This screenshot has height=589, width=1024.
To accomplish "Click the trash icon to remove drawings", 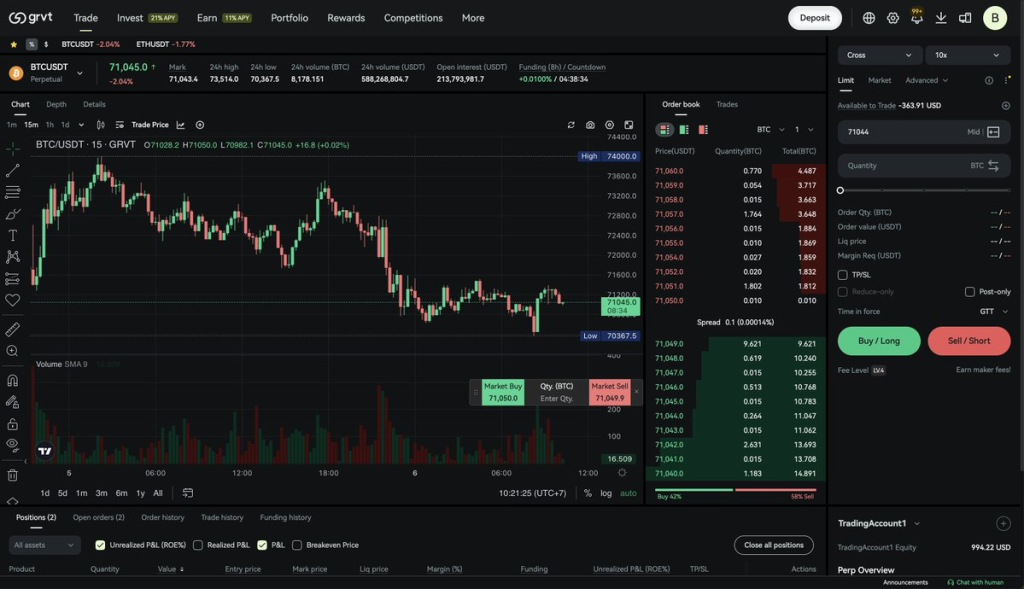I will (x=13, y=475).
